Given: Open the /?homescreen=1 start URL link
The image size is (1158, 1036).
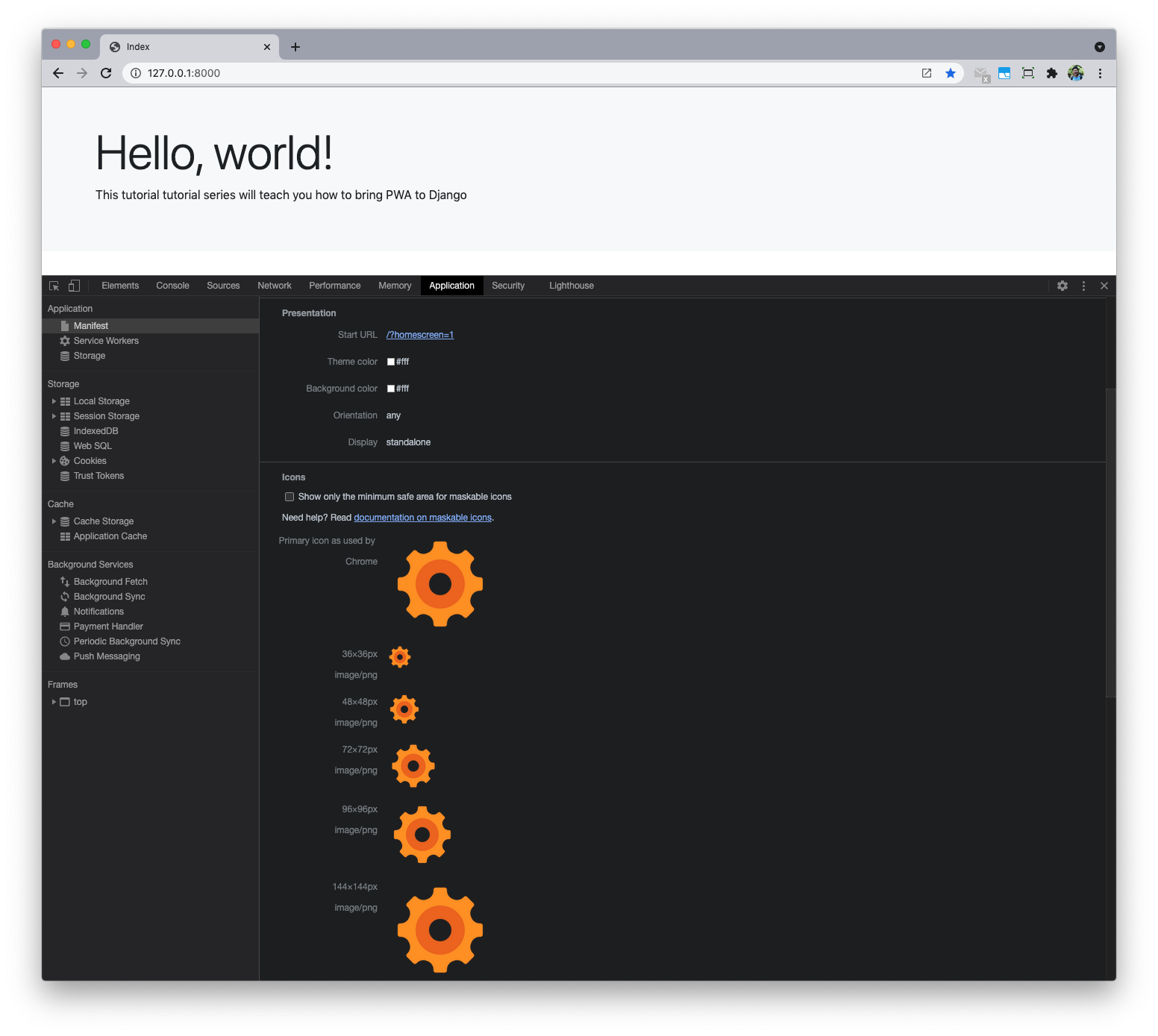Looking at the screenshot, I should click(x=420, y=335).
